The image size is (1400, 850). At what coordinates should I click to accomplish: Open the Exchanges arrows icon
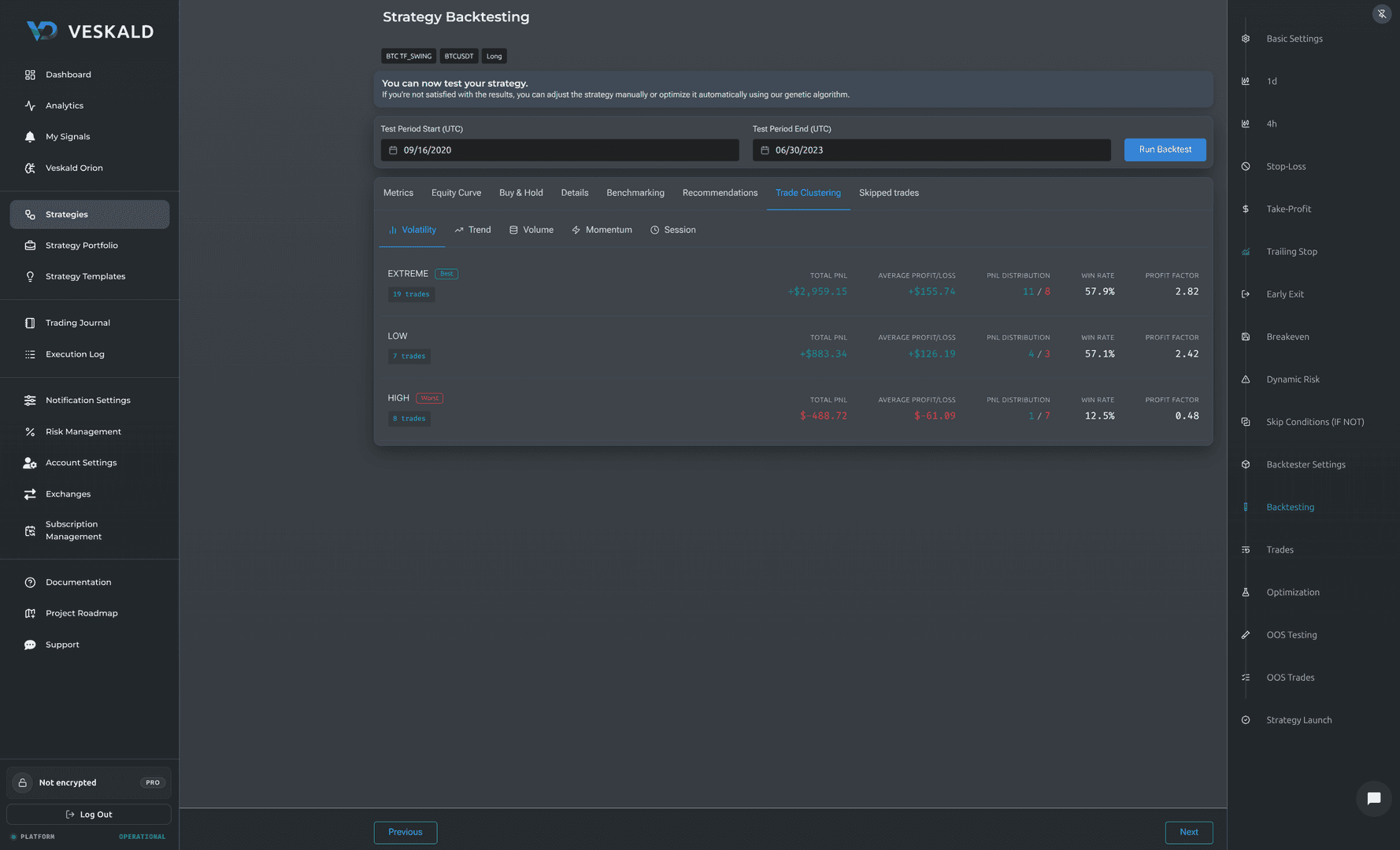(x=30, y=494)
